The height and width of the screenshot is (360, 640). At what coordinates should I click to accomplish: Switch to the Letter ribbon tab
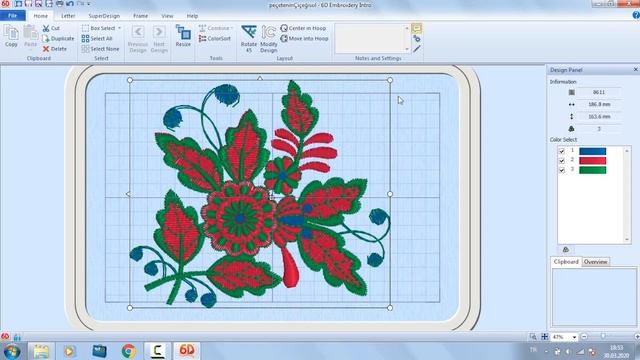pos(68,16)
